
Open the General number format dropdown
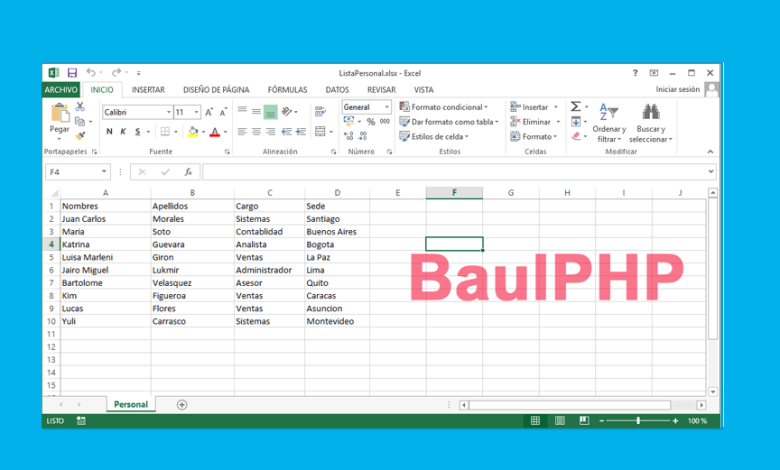387,107
